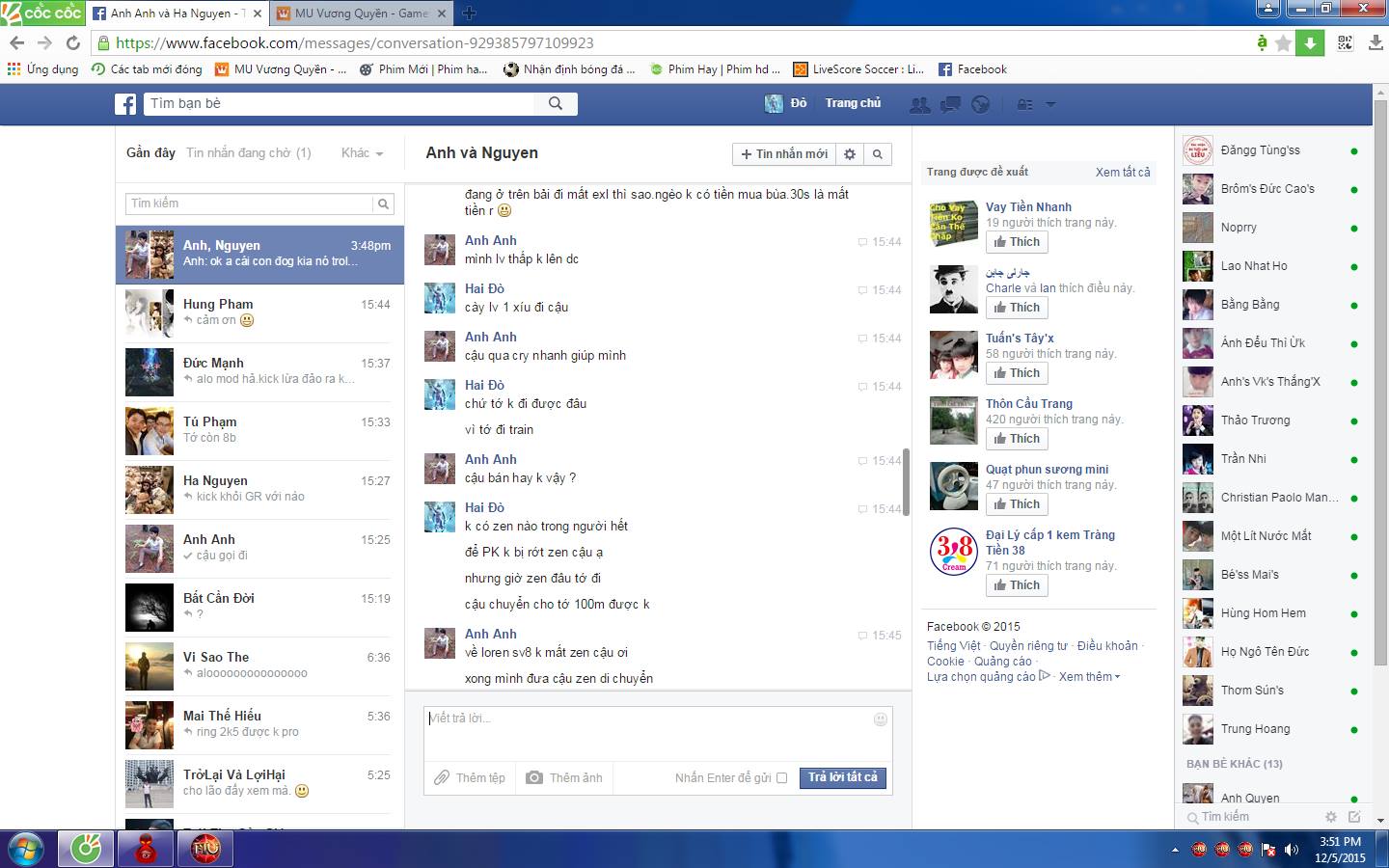
Task: Expand the 'Khác' dropdown
Action: pyautogui.click(x=362, y=153)
